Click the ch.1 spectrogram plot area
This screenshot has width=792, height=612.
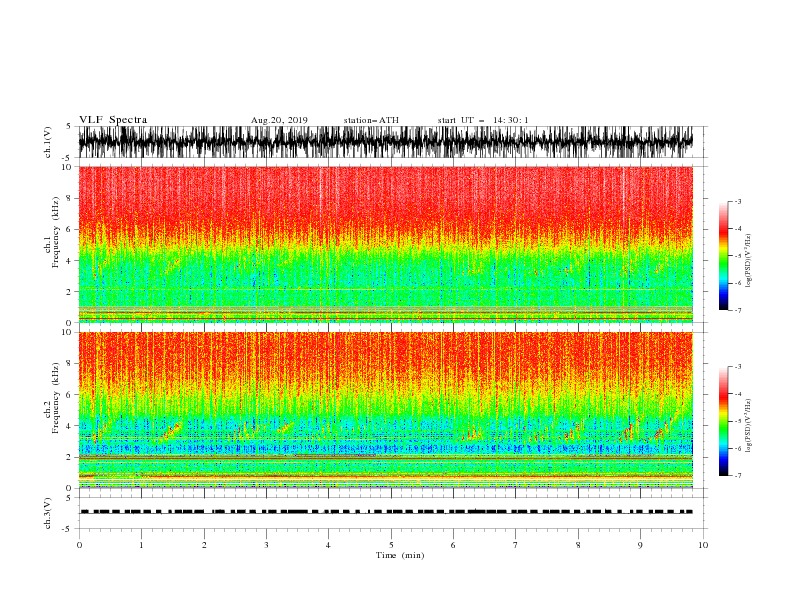tap(386, 244)
